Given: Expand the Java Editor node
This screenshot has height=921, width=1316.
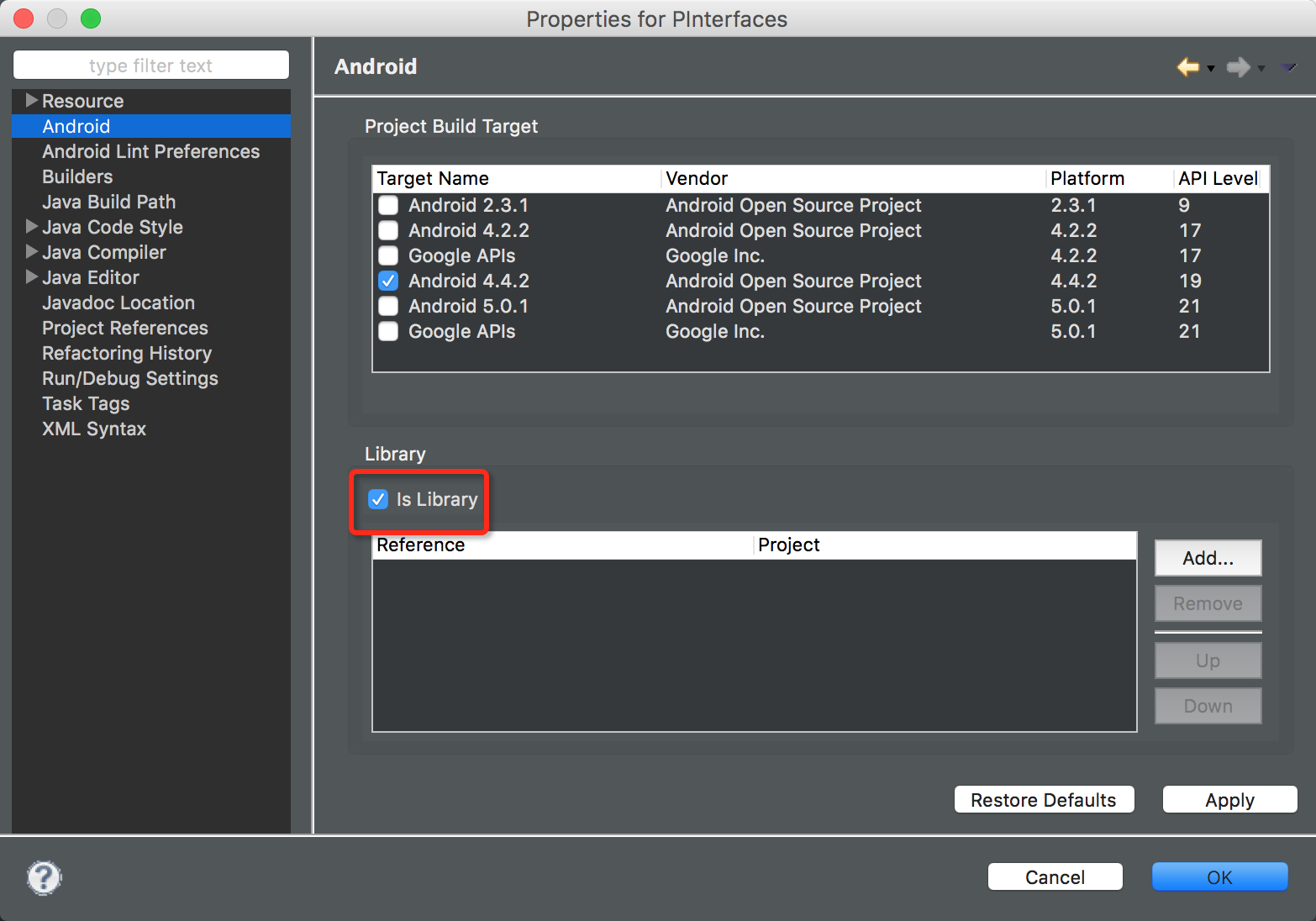Looking at the screenshot, I should (31, 277).
